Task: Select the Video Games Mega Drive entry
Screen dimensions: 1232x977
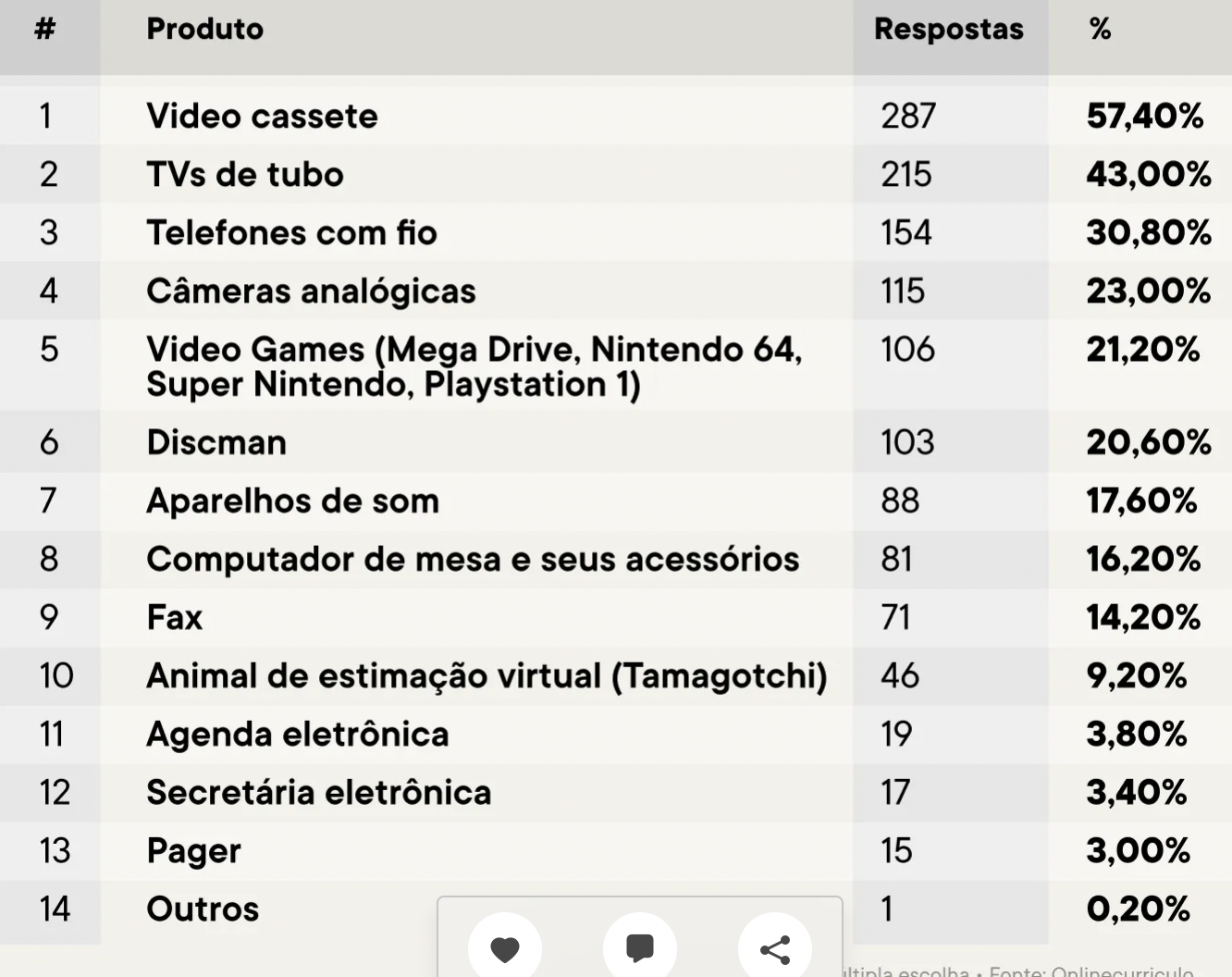Action: tap(474, 366)
